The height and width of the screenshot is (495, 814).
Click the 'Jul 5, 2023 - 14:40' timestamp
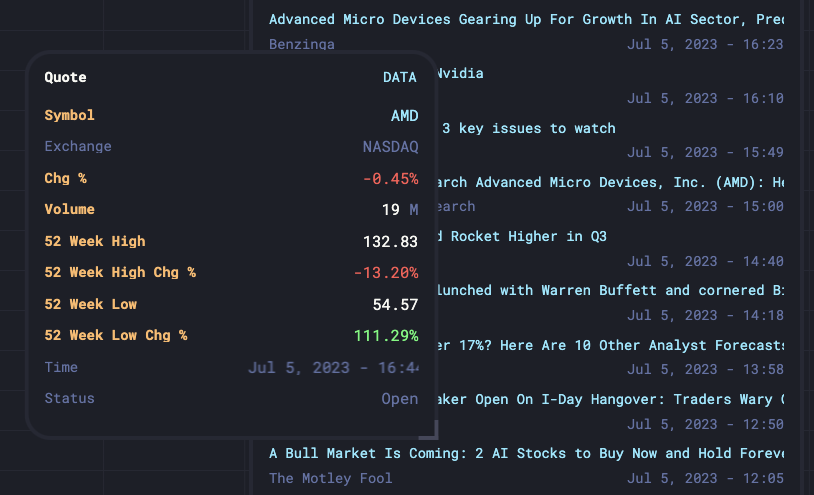pyautogui.click(x=705, y=261)
